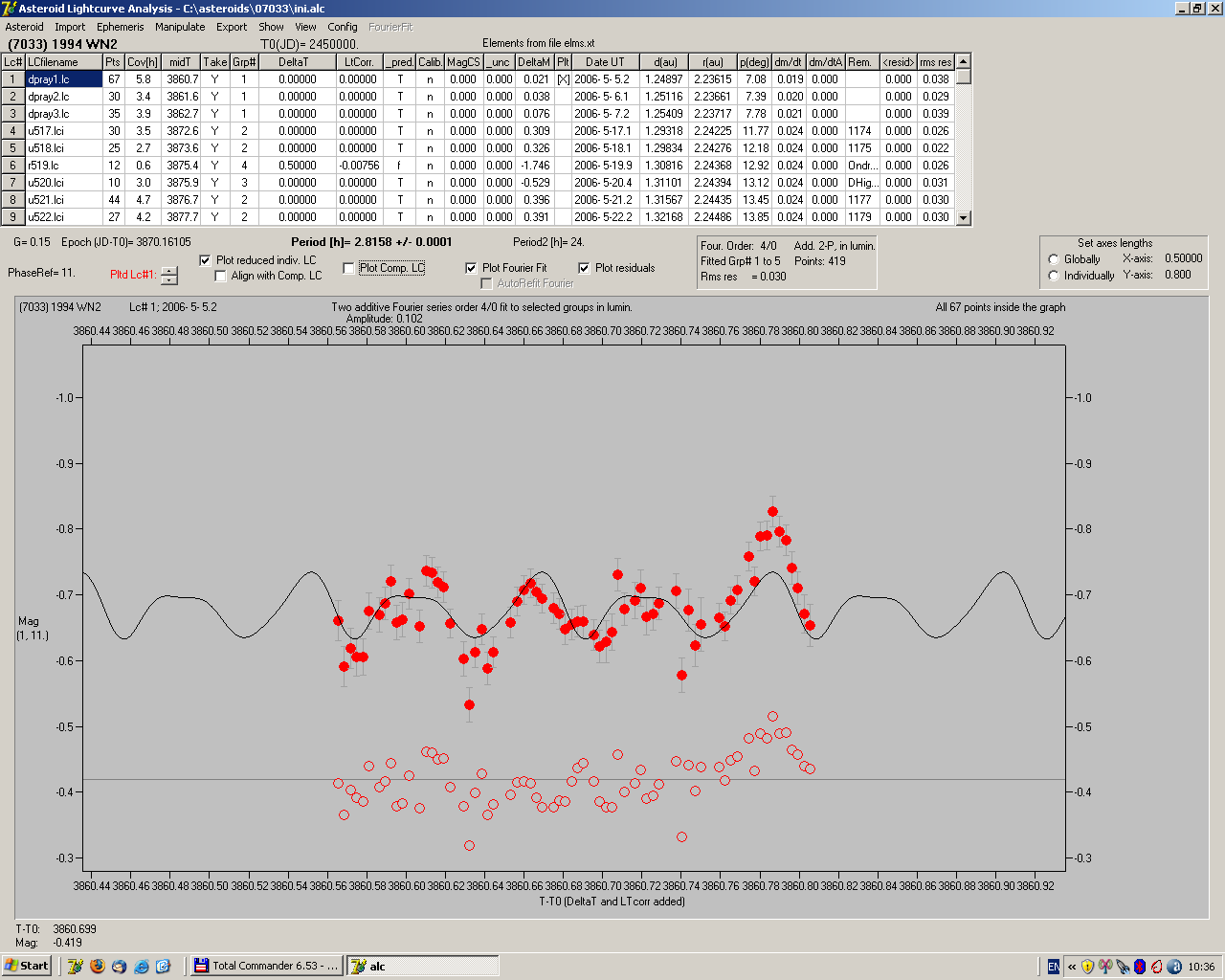Open the Config menu
The width and height of the screenshot is (1225, 980).
click(343, 27)
